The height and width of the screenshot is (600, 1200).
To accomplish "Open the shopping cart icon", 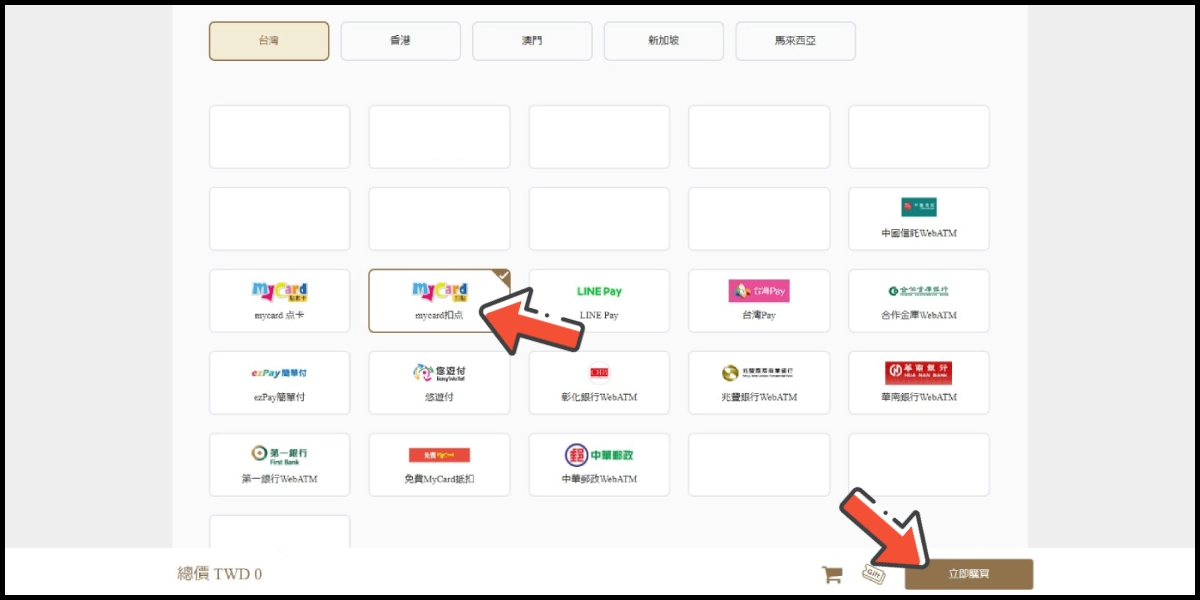I will [x=832, y=574].
